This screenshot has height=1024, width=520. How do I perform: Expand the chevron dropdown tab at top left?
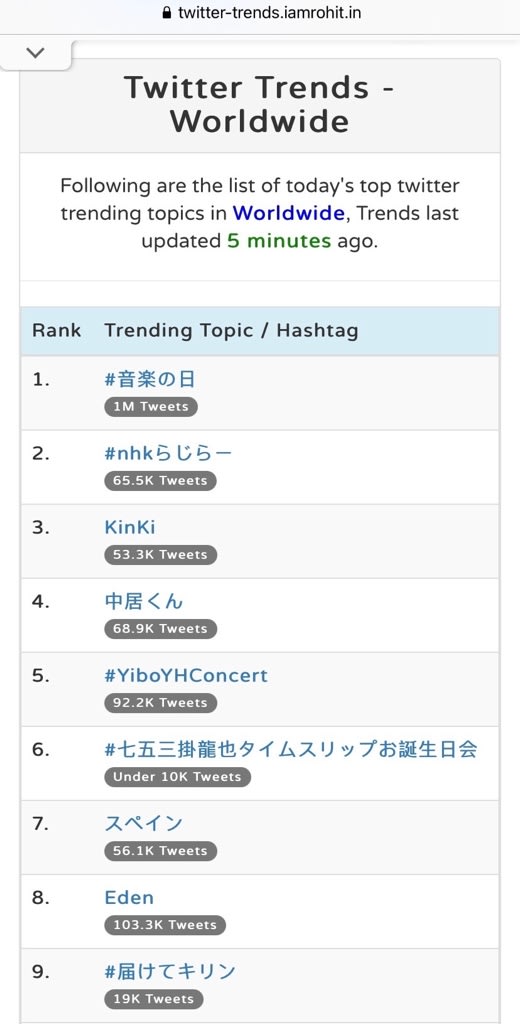[35, 53]
